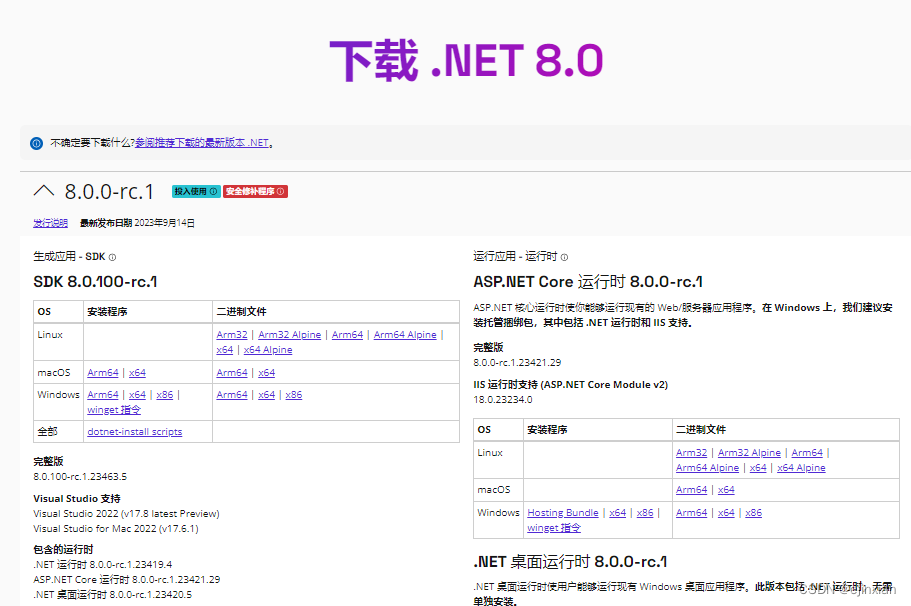Viewport: 911px width, 606px height.
Task: Click the blue info icon in the notice bar
Action: point(36,143)
